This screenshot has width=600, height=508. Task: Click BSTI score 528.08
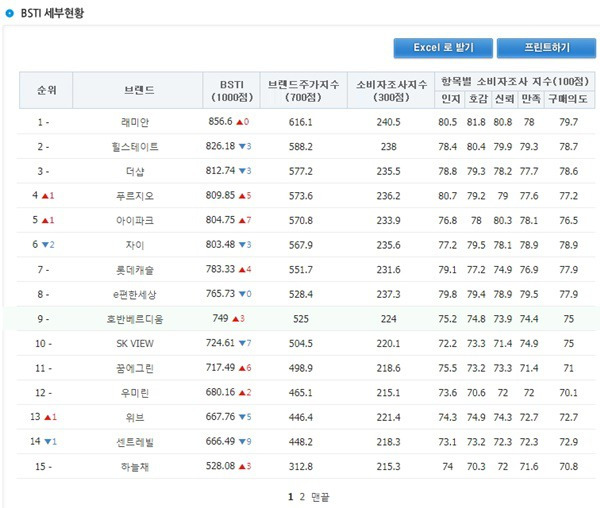click(x=220, y=466)
